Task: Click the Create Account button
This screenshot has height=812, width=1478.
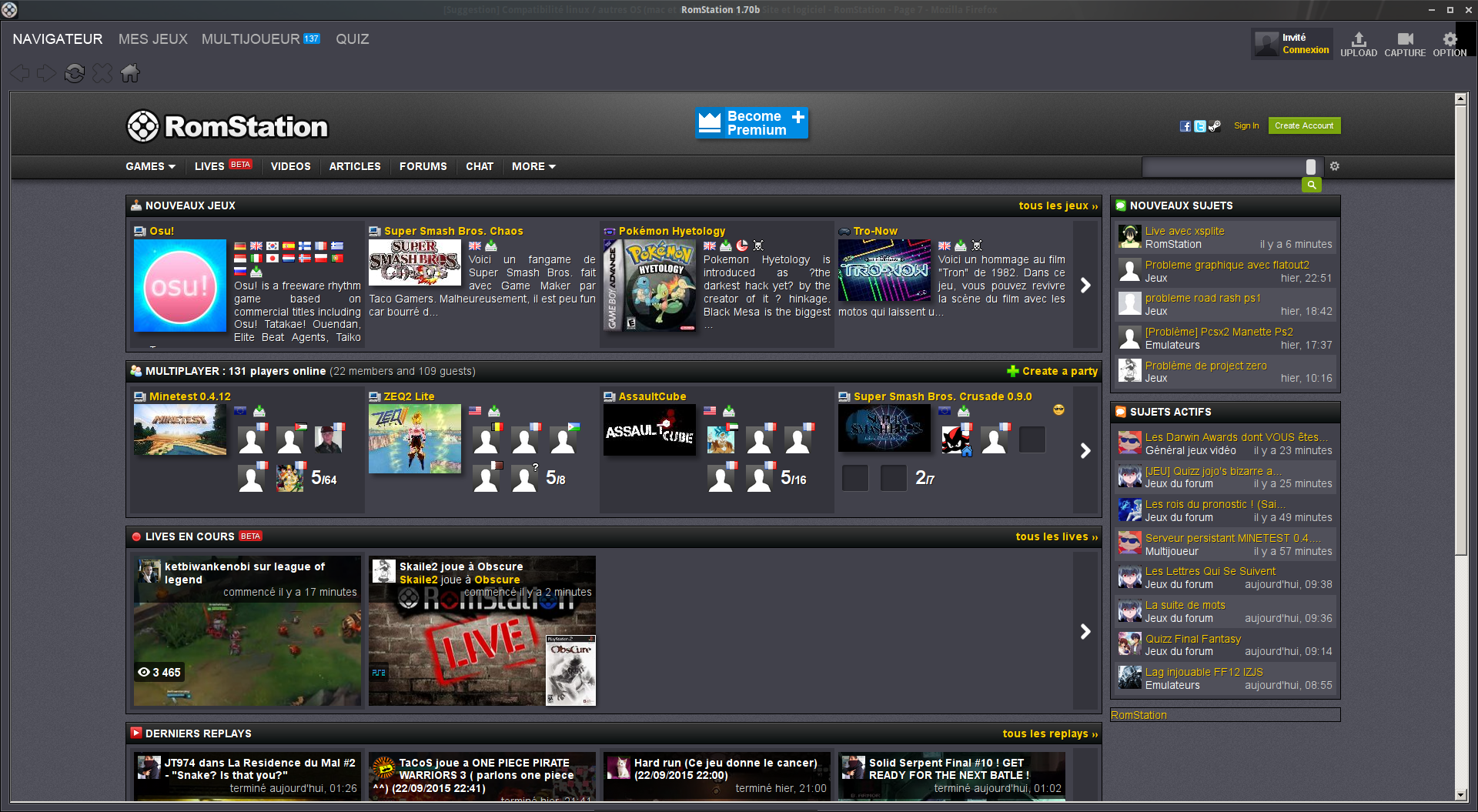Action: (x=1304, y=125)
